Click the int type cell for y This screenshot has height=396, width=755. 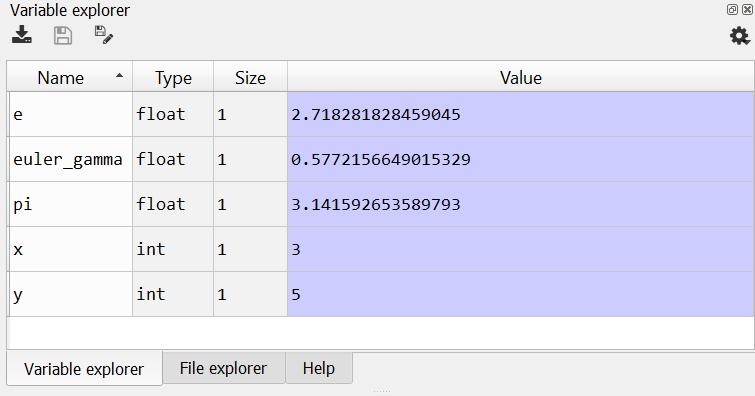[173, 294]
